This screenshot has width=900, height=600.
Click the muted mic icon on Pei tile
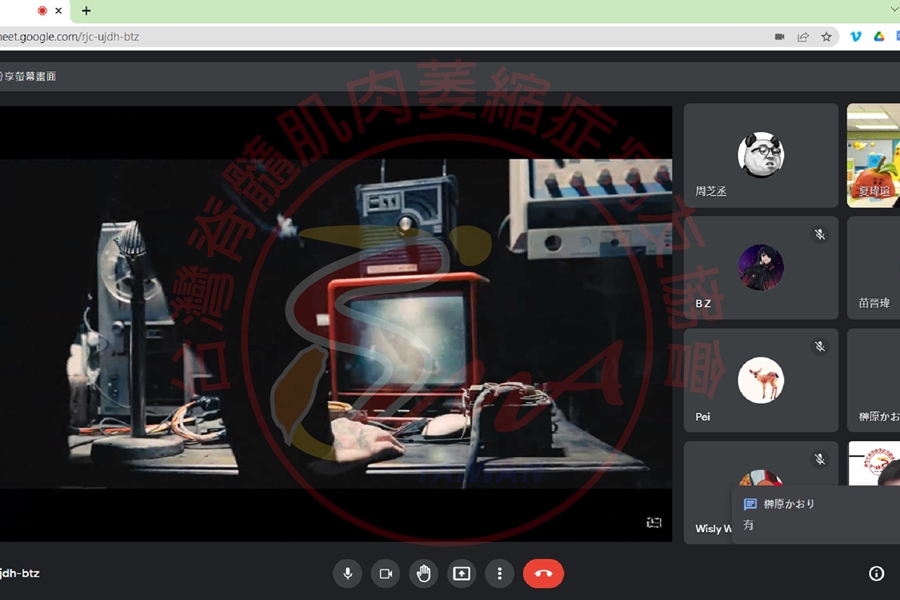[820, 346]
